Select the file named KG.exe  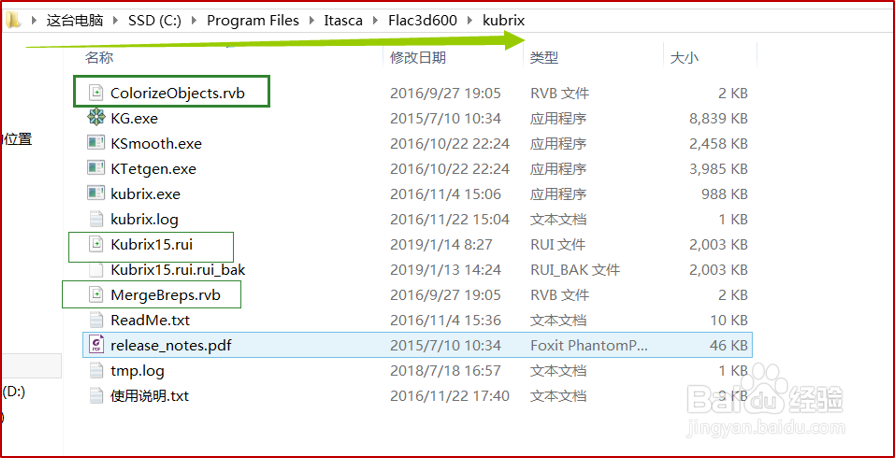pyautogui.click(x=134, y=118)
